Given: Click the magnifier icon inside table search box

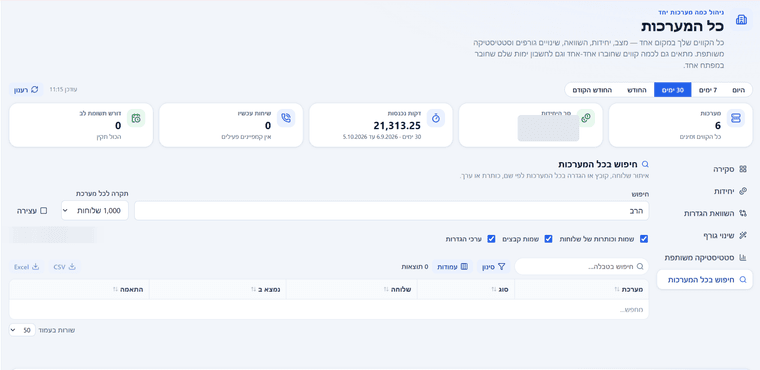Looking at the screenshot, I should click(640, 266).
